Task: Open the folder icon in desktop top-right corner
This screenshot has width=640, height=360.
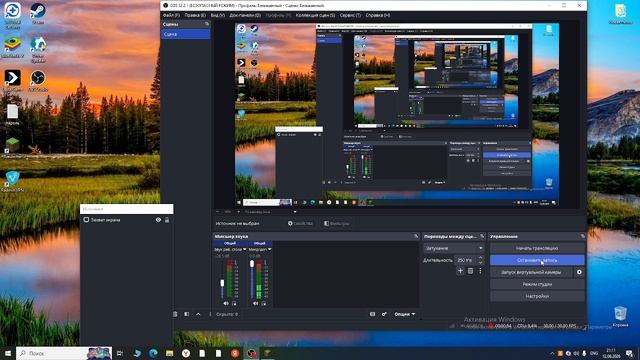Action: click(x=620, y=13)
